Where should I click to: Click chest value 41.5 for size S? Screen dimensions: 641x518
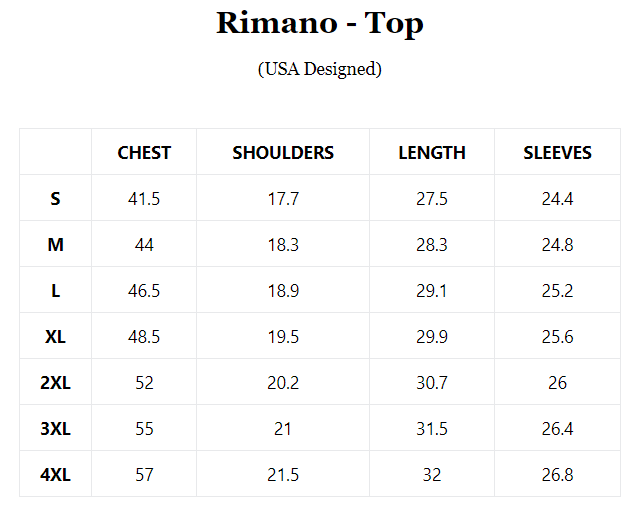click(144, 199)
